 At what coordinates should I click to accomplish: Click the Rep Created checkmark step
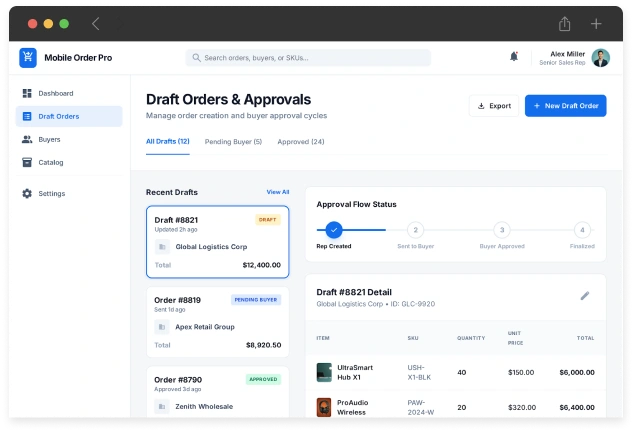tap(334, 230)
